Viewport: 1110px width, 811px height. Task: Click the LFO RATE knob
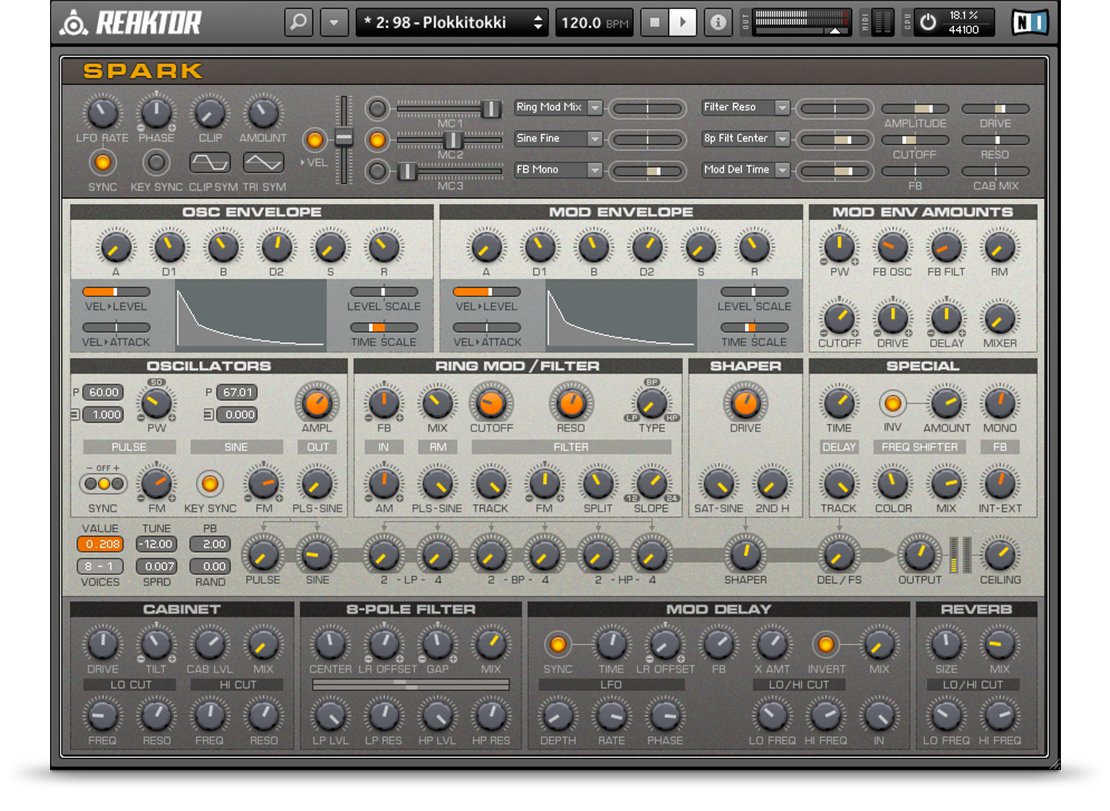click(x=103, y=113)
